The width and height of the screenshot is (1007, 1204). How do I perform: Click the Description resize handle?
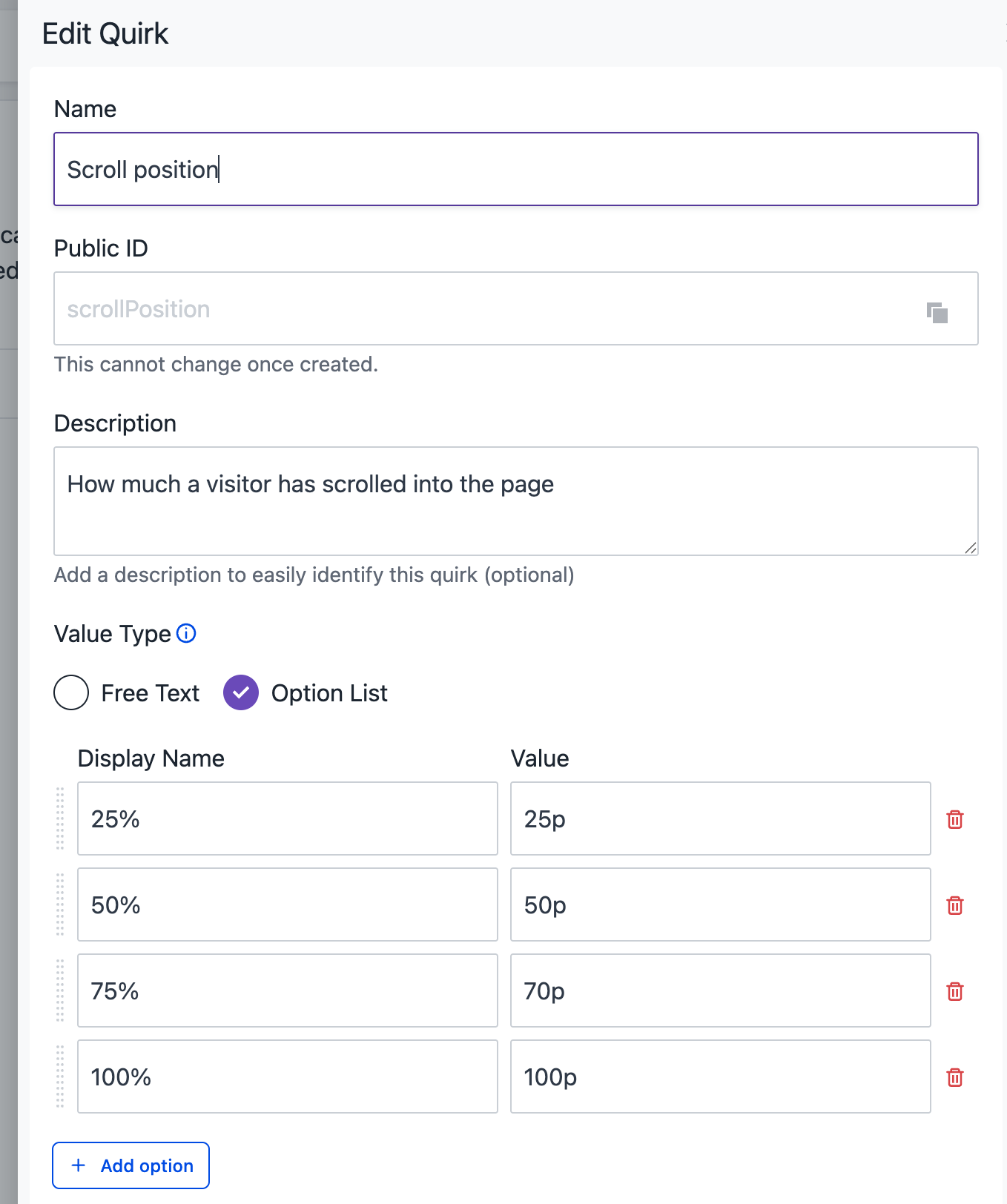(x=971, y=548)
